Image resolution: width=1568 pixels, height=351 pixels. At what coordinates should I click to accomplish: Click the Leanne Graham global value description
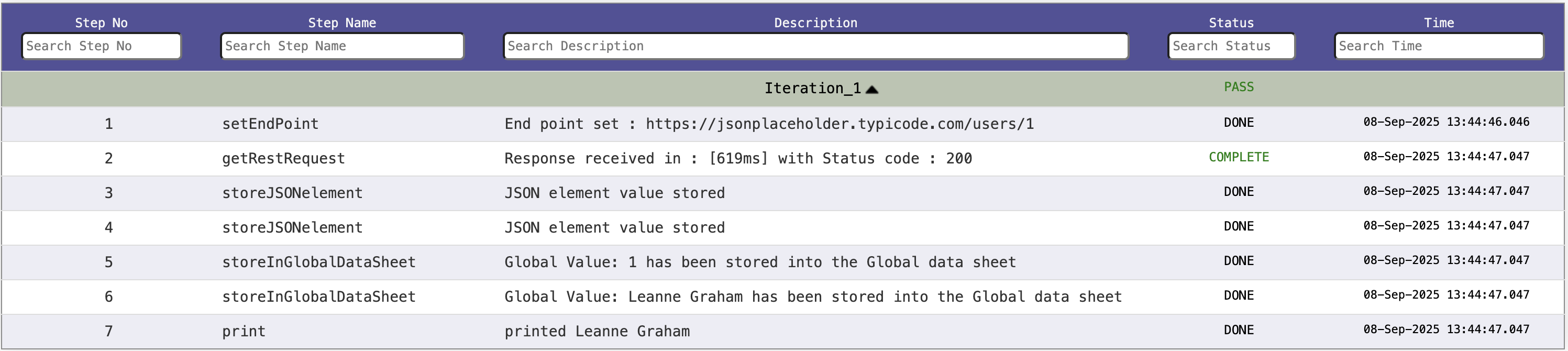pos(813,297)
